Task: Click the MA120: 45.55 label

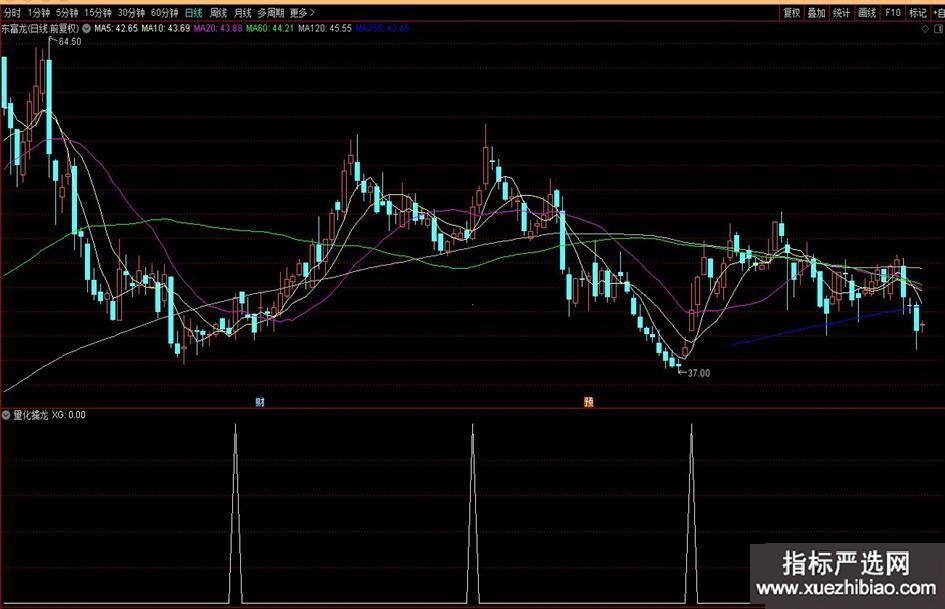Action: pyautogui.click(x=324, y=28)
